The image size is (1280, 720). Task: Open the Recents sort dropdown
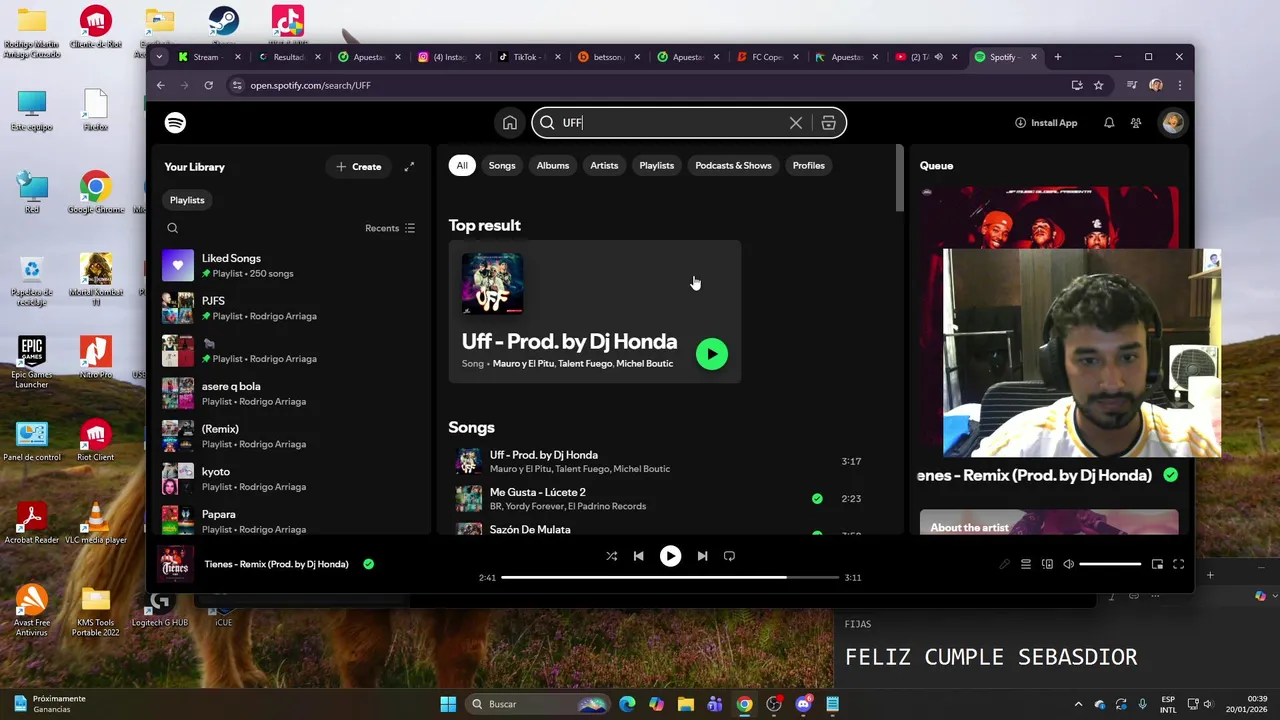(390, 228)
